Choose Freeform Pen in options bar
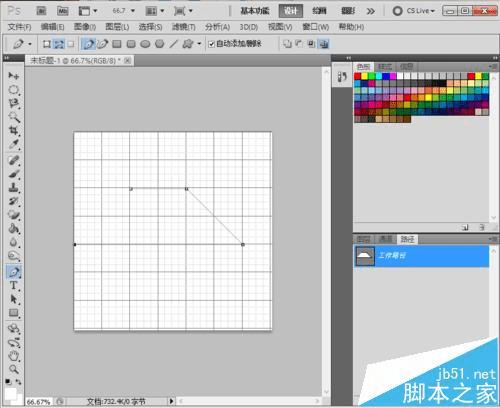The image size is (500, 408). tap(103, 44)
